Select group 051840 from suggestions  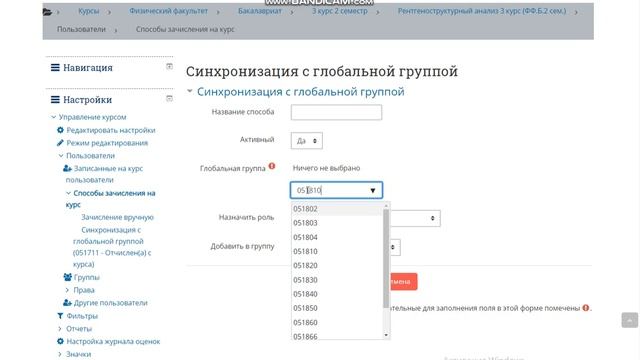[337, 294]
